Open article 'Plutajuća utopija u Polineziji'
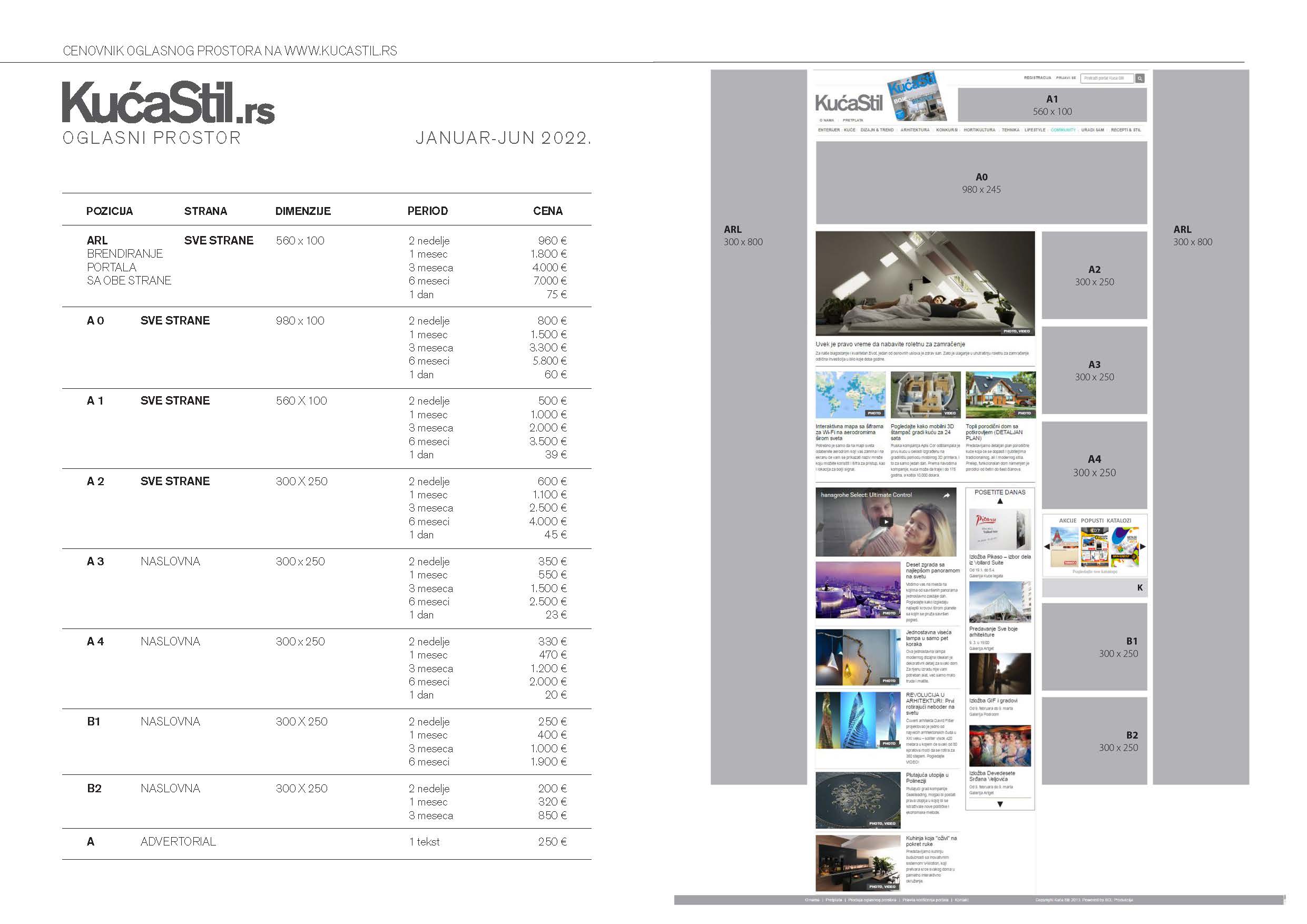This screenshot has width=1307, height=924. [927, 778]
